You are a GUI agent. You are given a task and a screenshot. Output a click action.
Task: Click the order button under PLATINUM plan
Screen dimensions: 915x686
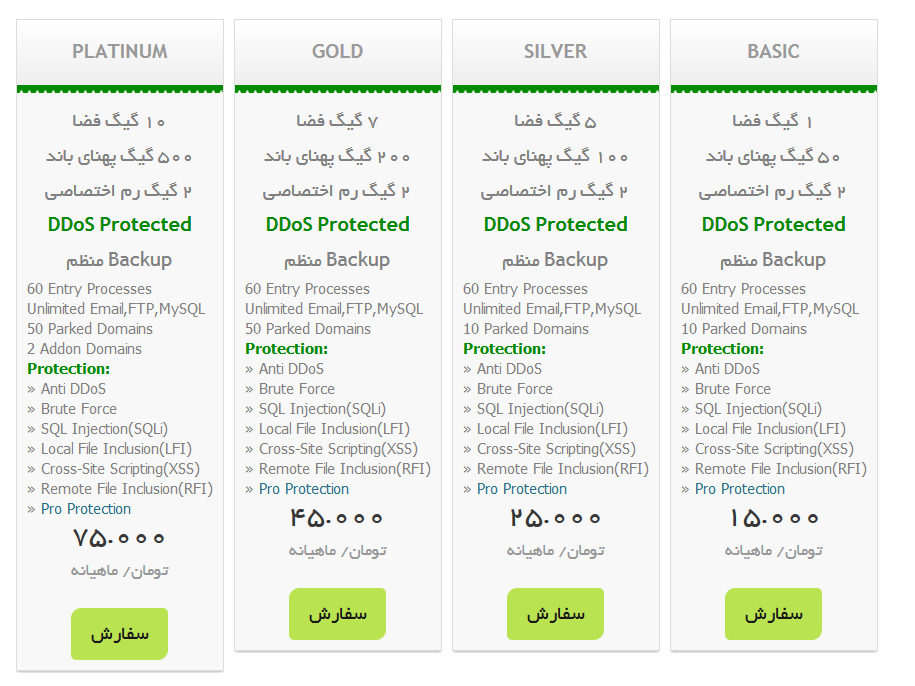pos(120,634)
